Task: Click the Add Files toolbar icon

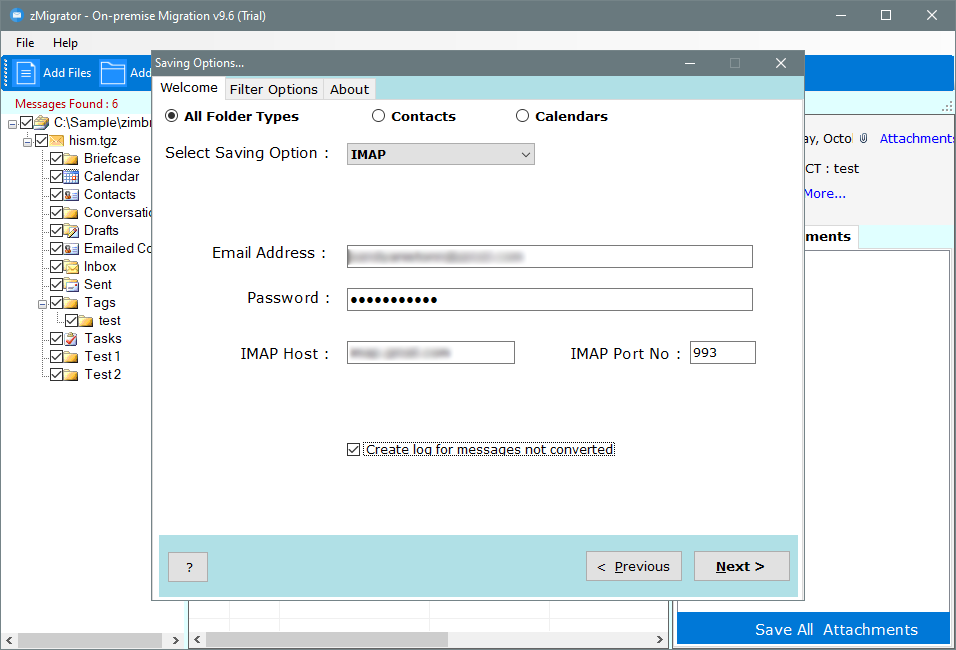Action: click(x=27, y=72)
